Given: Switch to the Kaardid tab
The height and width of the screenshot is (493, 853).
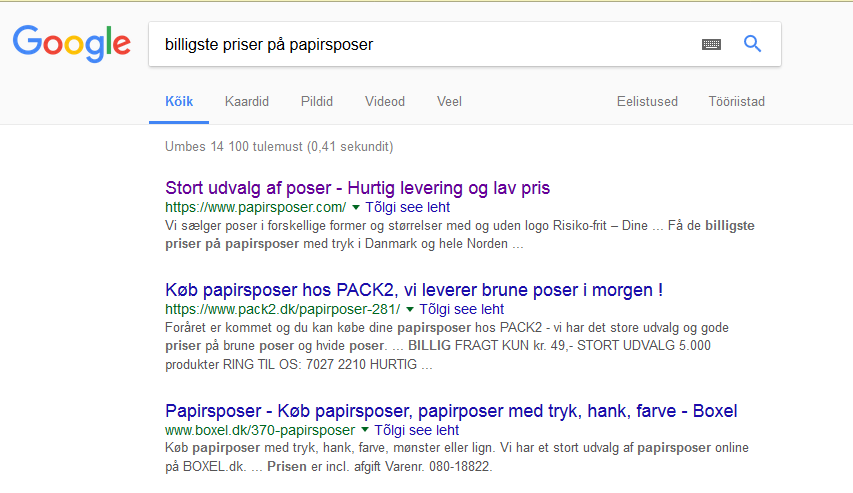Looking at the screenshot, I should pyautogui.click(x=247, y=102).
